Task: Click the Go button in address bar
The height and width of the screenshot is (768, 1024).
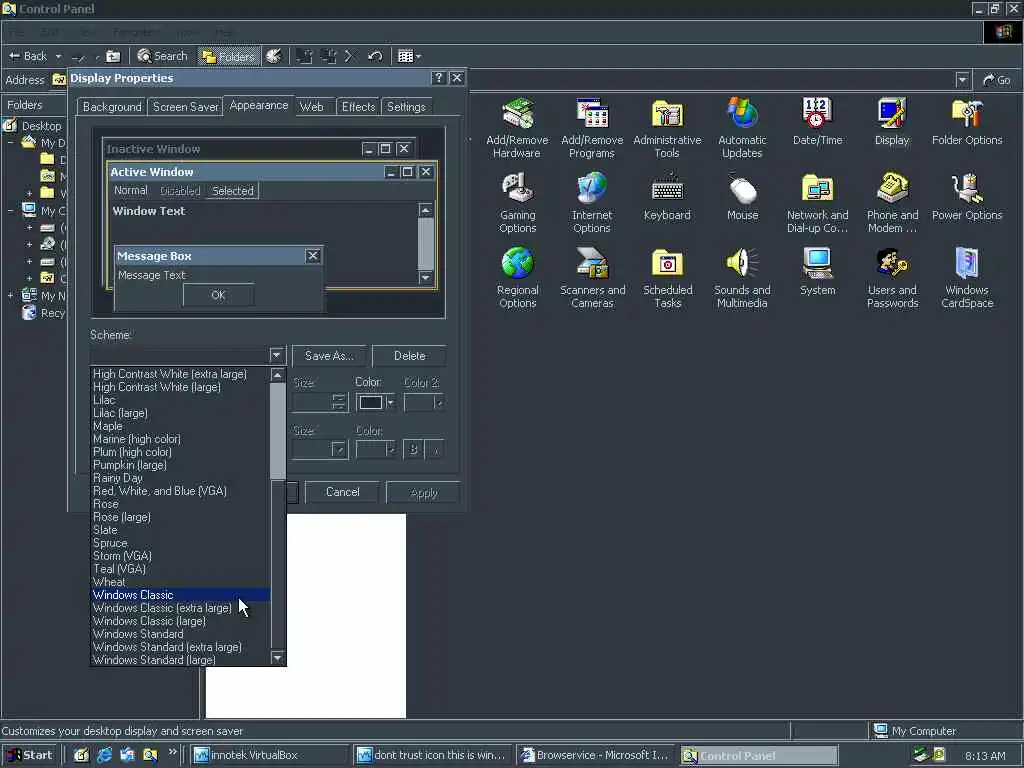Action: [997, 80]
